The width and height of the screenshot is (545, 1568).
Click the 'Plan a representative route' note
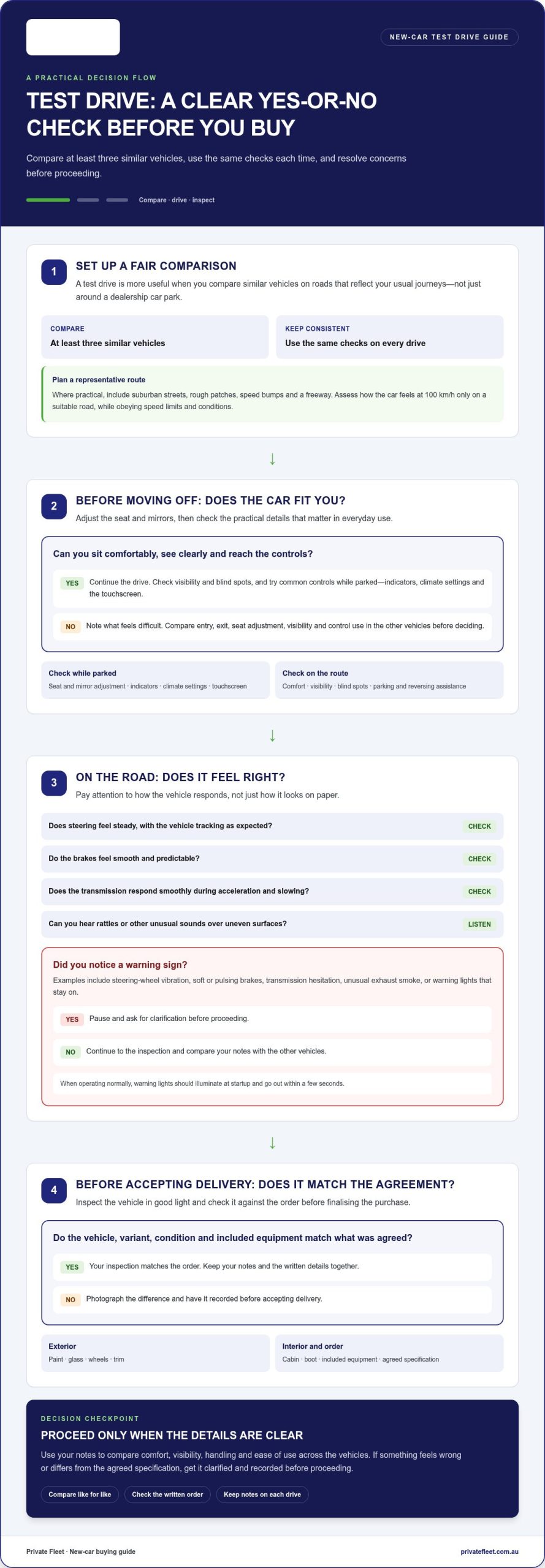pos(272,394)
